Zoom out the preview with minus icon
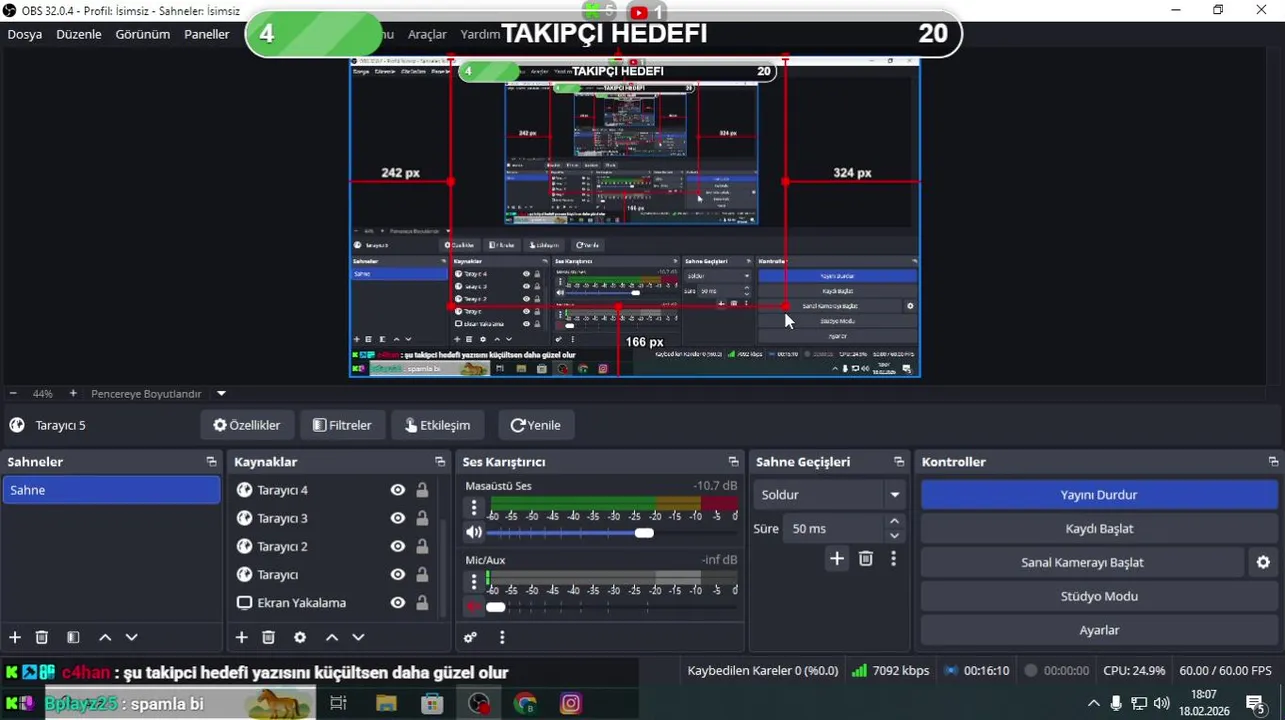 tap(13, 394)
